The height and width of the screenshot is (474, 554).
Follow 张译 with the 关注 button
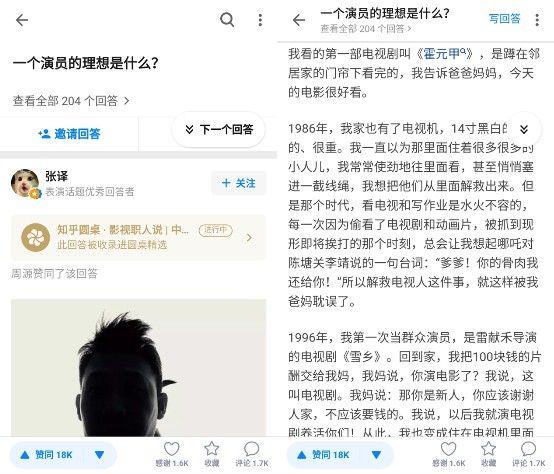(238, 183)
